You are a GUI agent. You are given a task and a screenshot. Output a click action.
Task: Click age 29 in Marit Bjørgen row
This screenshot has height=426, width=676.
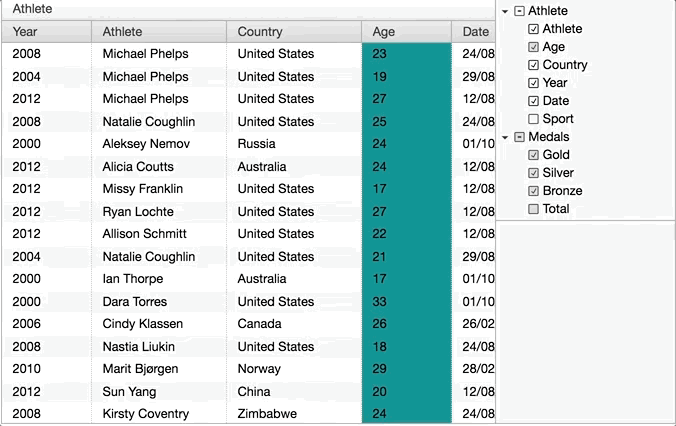[407, 369]
